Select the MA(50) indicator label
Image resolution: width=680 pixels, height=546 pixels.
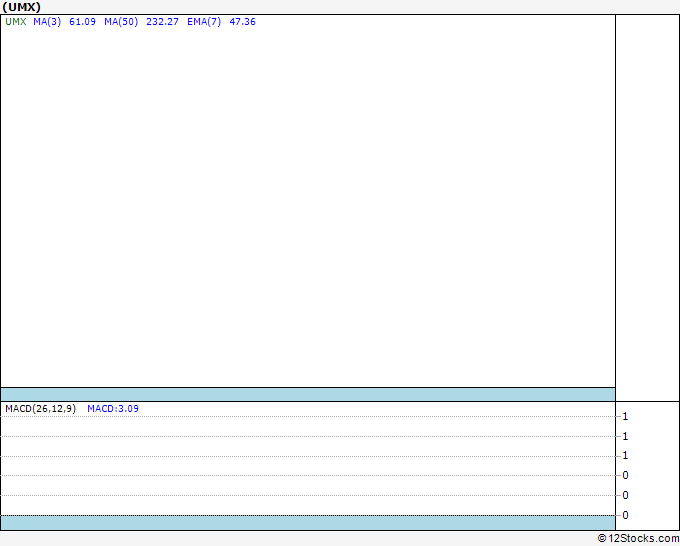pos(121,22)
